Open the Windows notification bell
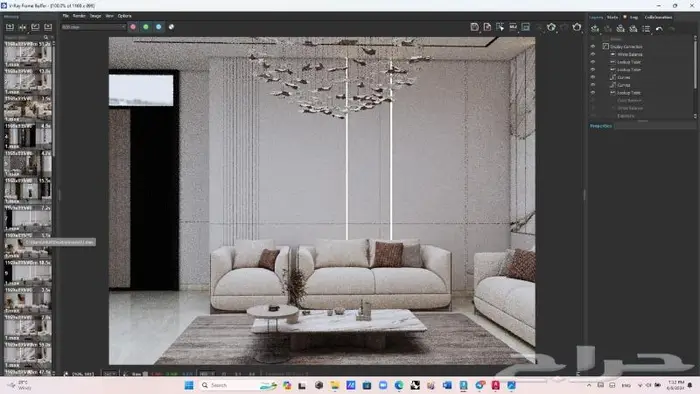The width and height of the screenshot is (700, 394). pyautogui.click(x=690, y=385)
